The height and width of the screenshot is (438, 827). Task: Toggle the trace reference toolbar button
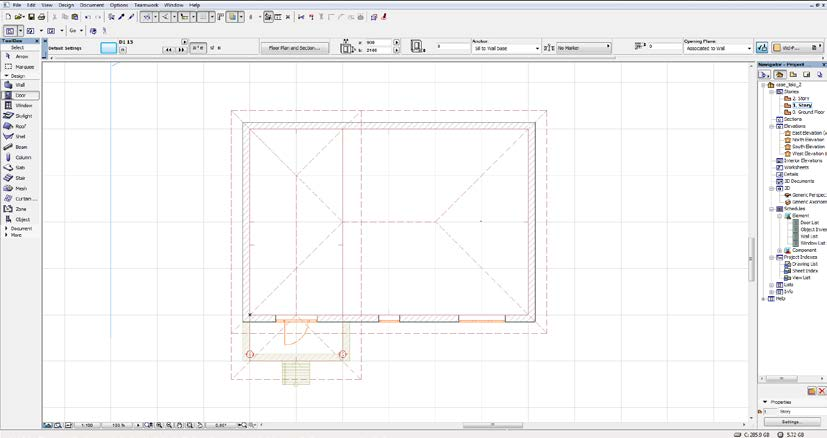pyautogui.click(x=233, y=17)
